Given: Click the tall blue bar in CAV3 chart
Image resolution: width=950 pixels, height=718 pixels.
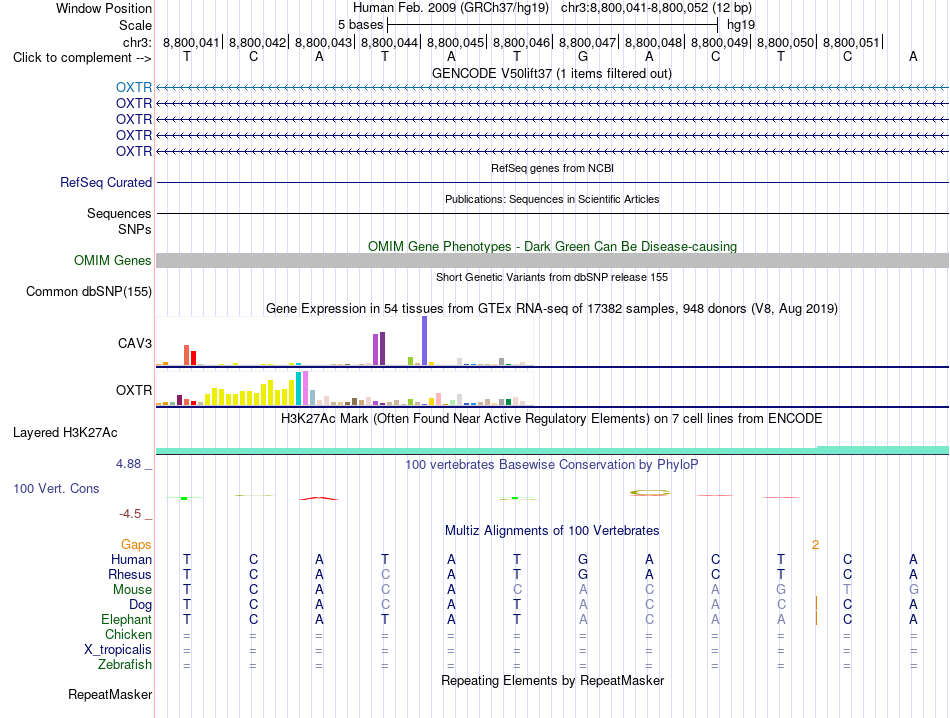Looking at the screenshot, I should 425,341.
